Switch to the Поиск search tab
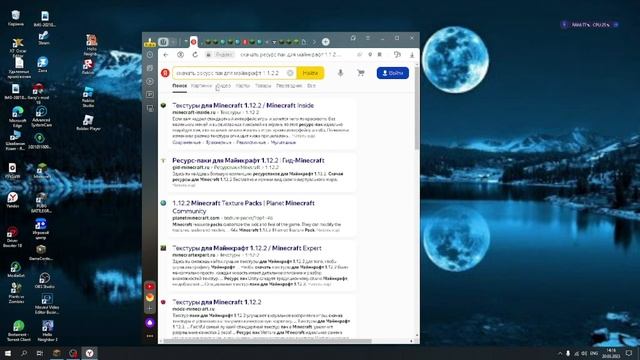Image resolution: width=640 pixels, height=360 pixels. pyautogui.click(x=180, y=86)
